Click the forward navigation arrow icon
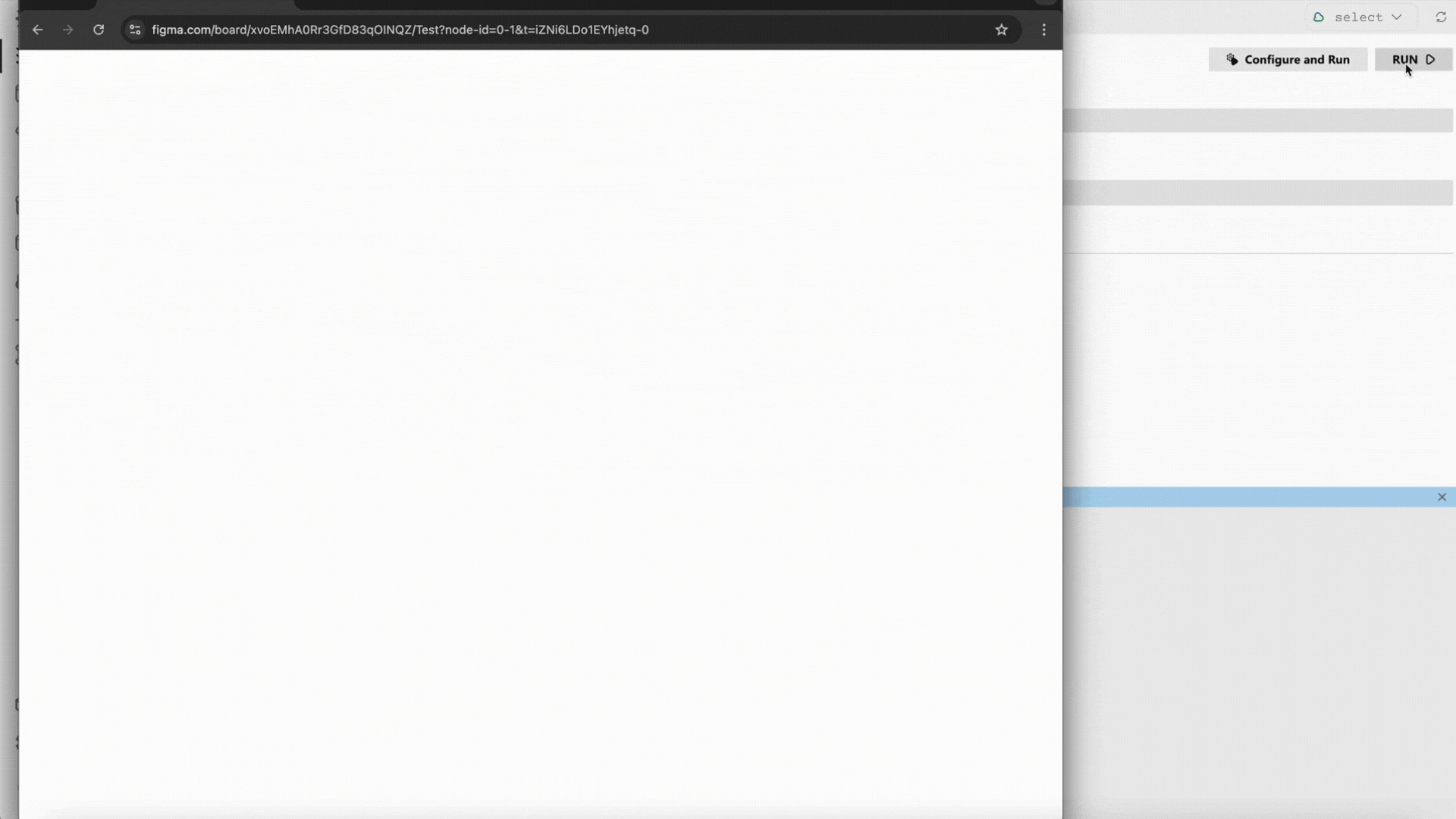Screen dimensions: 1456x819 [x=67, y=29]
